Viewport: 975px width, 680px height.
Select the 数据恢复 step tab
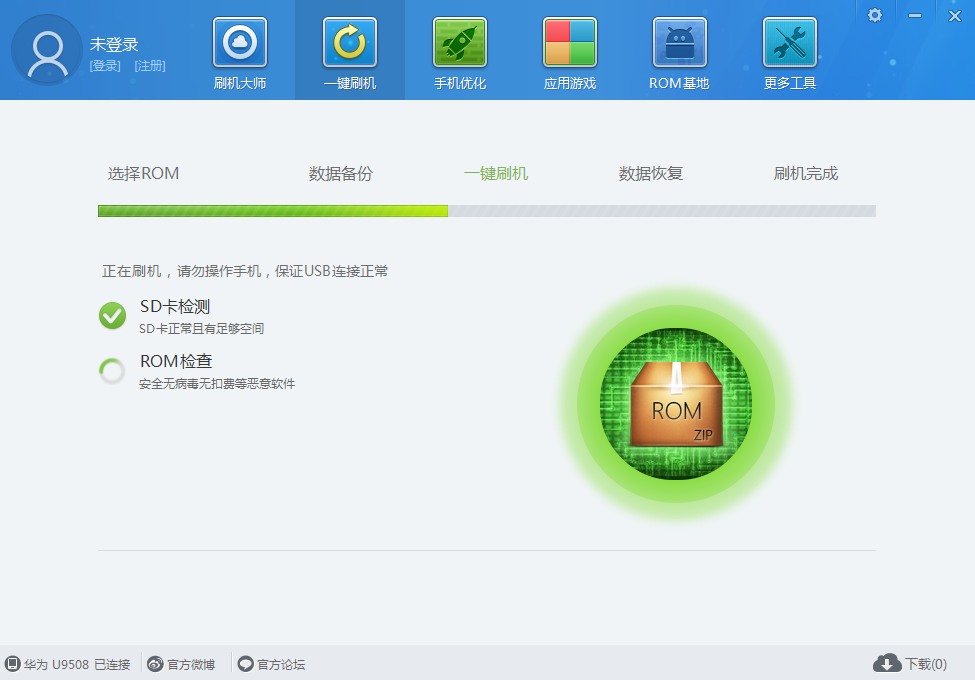coord(650,173)
